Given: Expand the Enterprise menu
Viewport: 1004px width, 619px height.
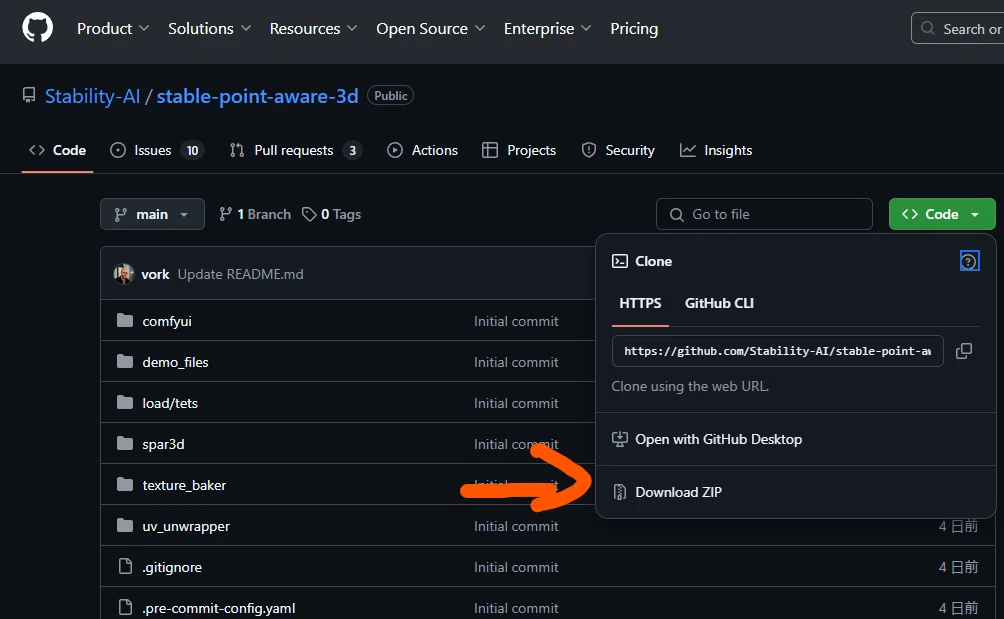Looking at the screenshot, I should [547, 29].
